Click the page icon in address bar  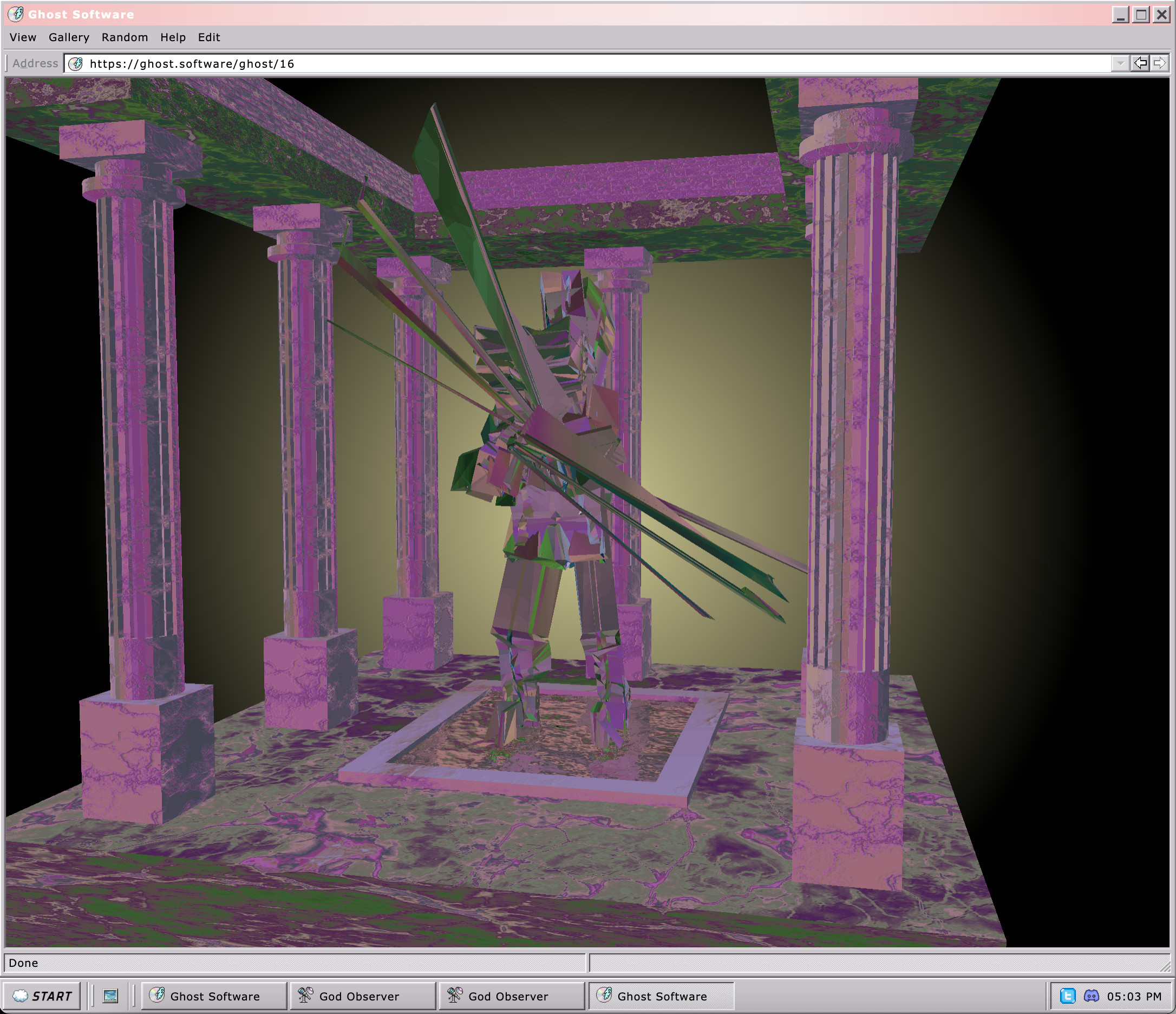[75, 63]
